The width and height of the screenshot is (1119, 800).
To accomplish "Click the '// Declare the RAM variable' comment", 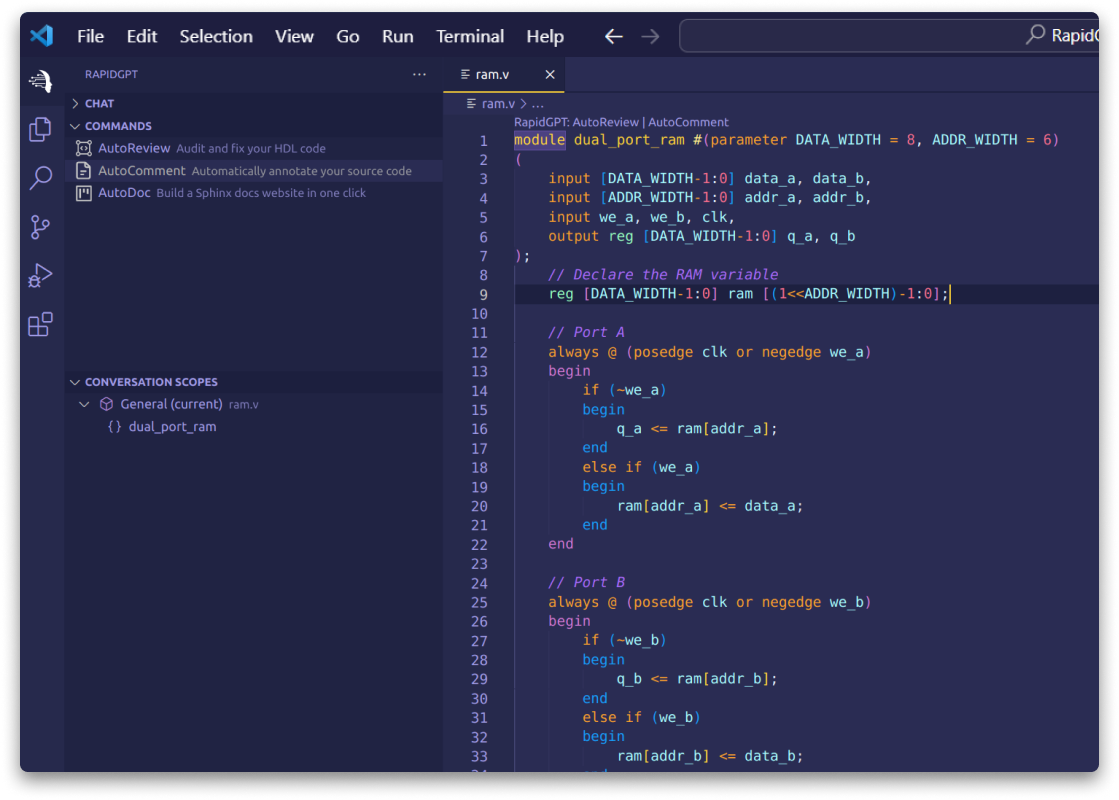I will pos(662,275).
